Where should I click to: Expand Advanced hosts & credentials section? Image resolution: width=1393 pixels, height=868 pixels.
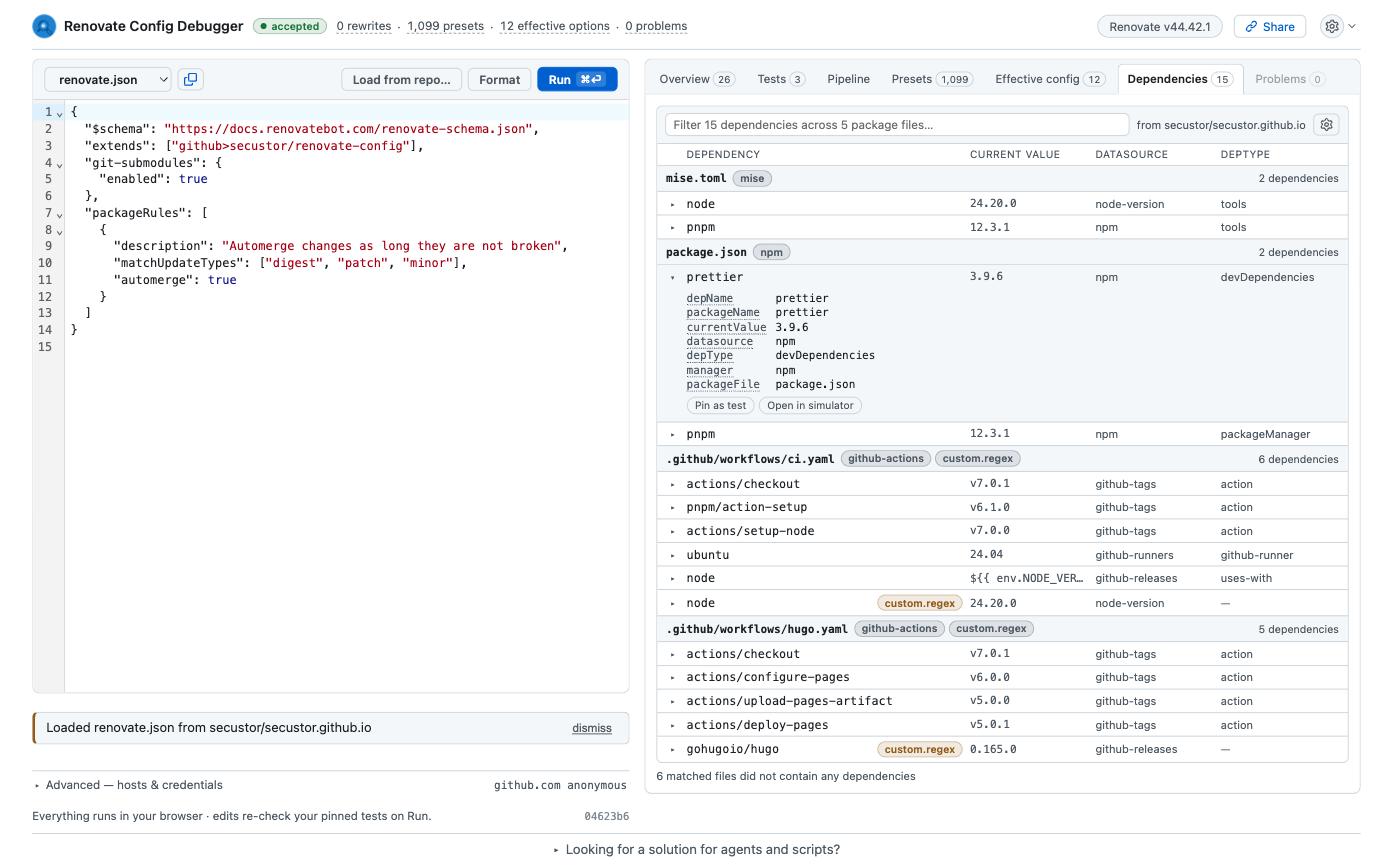pyautogui.click(x=128, y=785)
